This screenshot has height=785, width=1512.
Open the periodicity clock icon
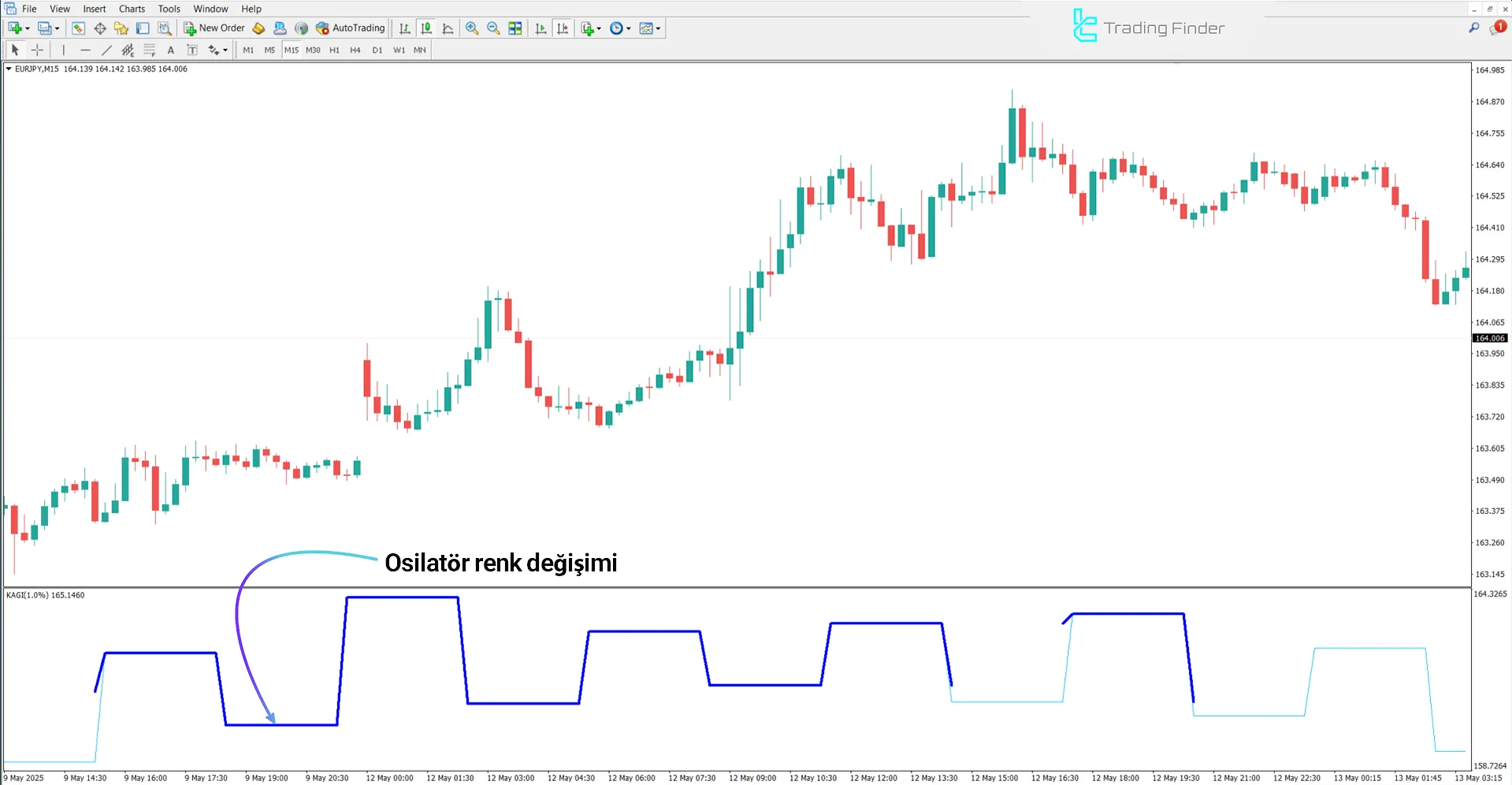coord(616,28)
